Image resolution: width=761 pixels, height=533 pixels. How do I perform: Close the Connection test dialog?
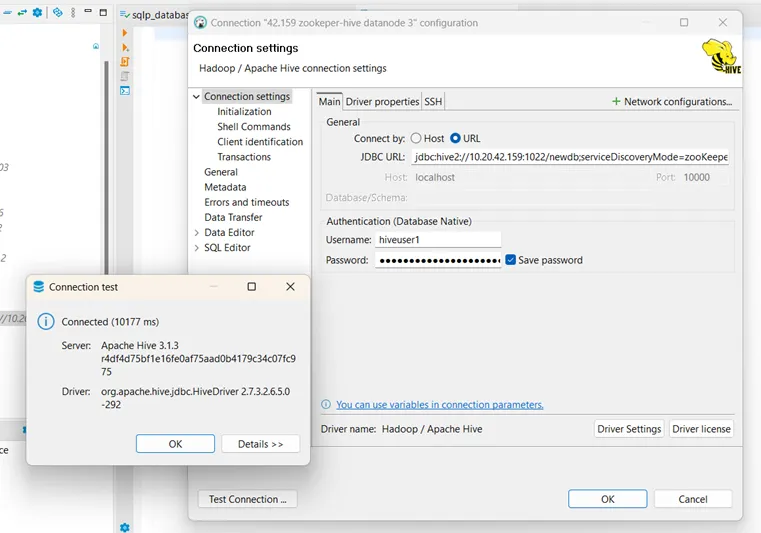tap(290, 286)
